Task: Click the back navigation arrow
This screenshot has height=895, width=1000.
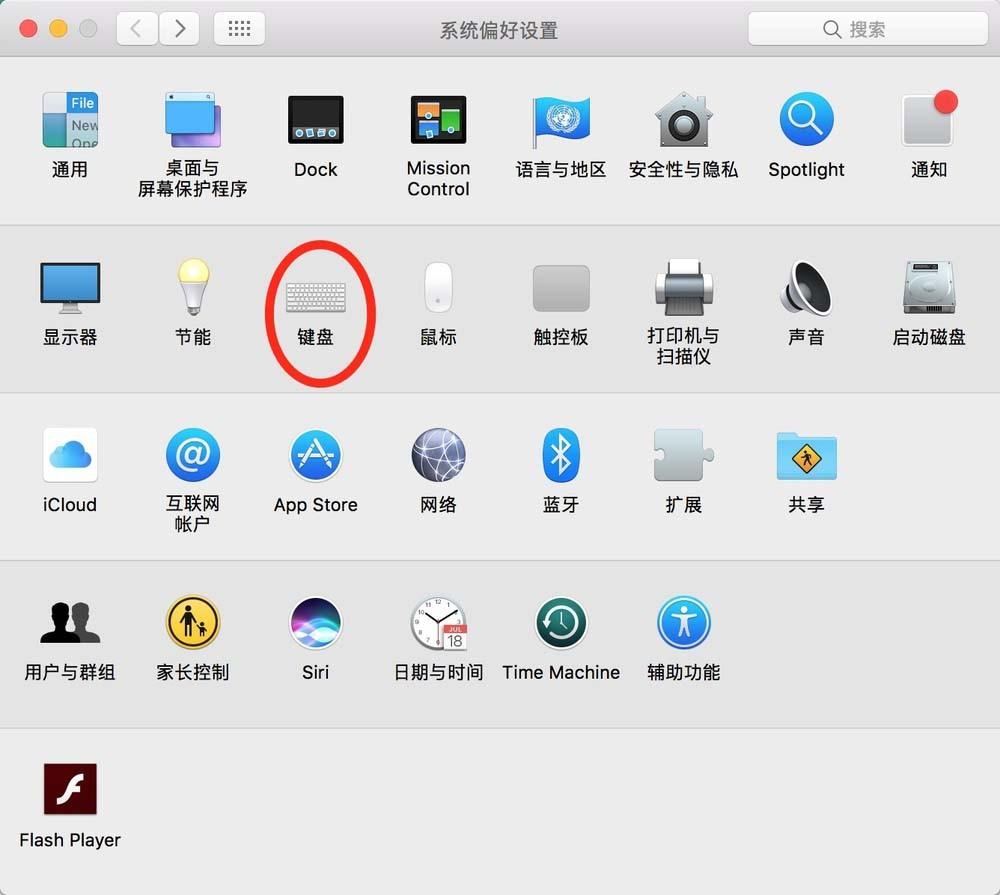Action: pos(137,28)
